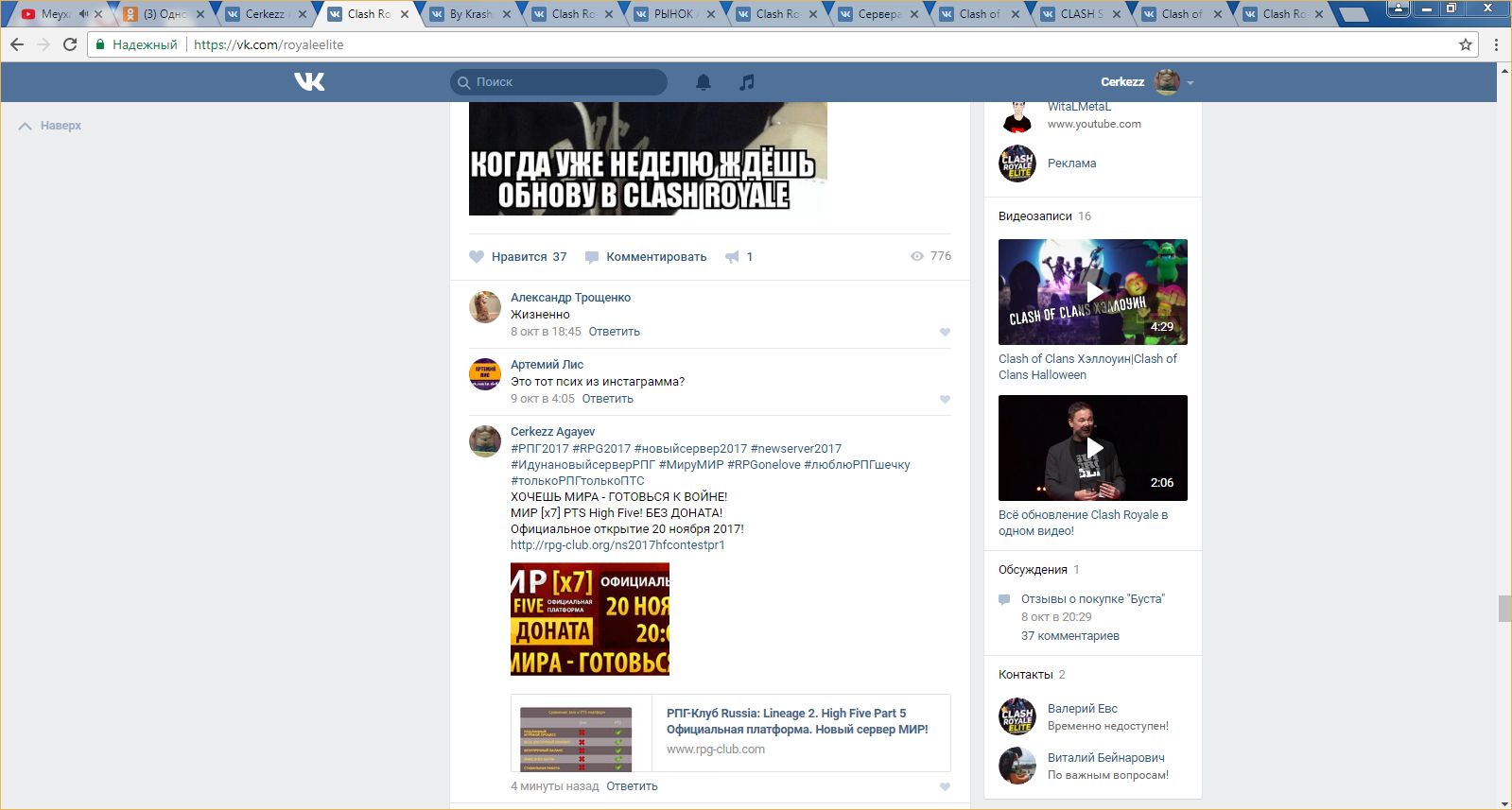Open Валерий Евс contact avatar
The width and height of the screenshot is (1512, 810).
point(1017,717)
